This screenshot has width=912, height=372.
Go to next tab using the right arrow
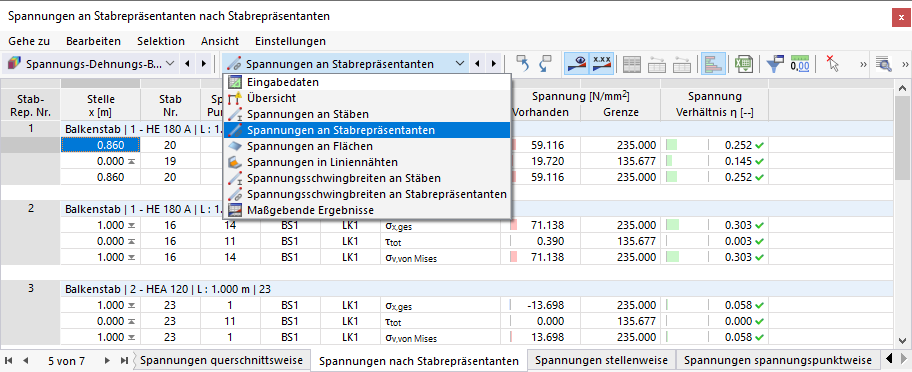[x=107, y=361]
